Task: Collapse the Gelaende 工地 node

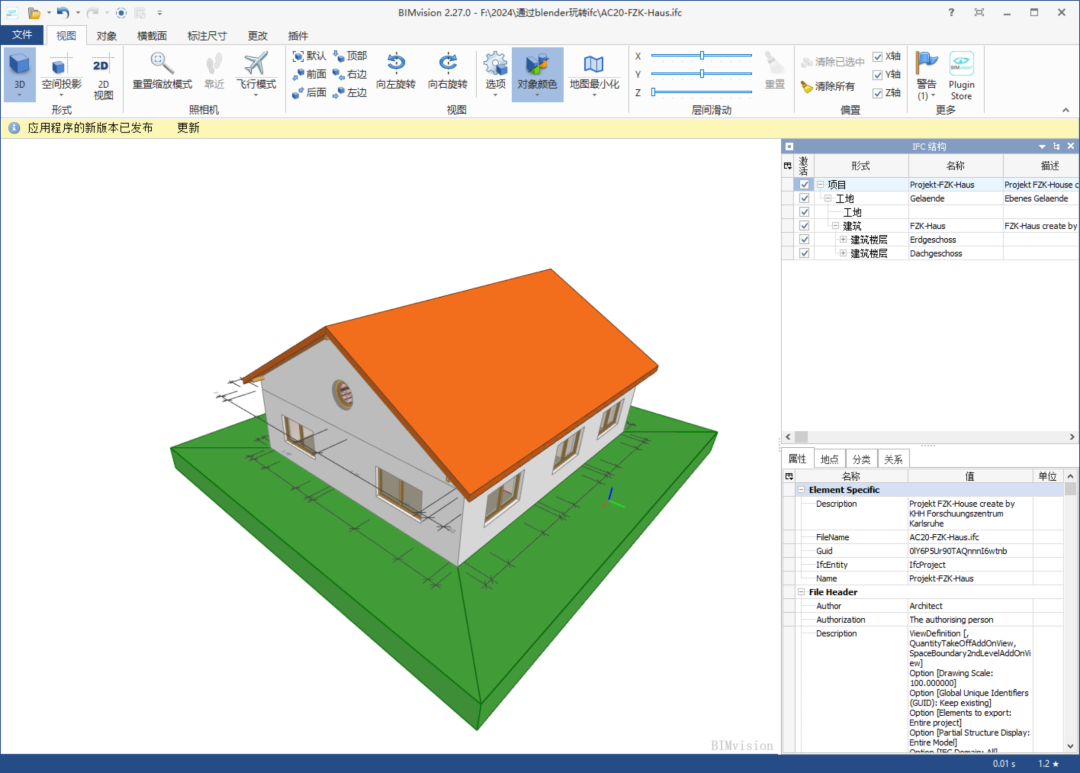Action: [x=828, y=198]
